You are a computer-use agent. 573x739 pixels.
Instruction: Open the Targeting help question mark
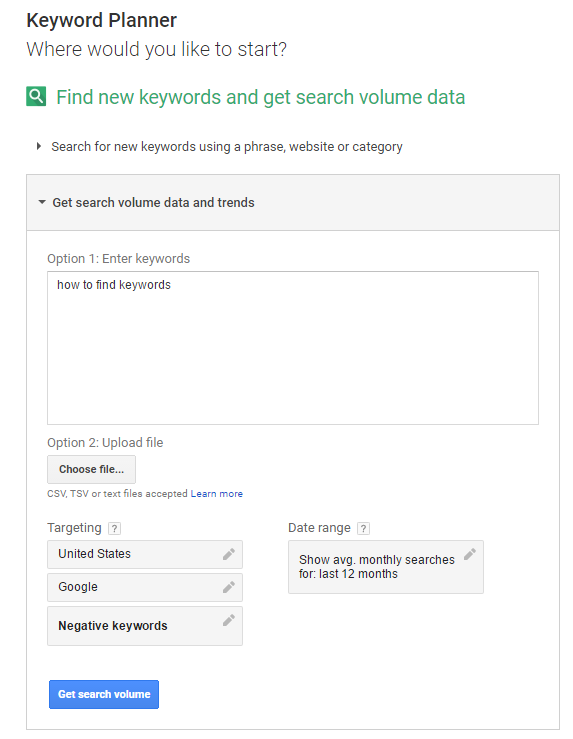[114, 528]
